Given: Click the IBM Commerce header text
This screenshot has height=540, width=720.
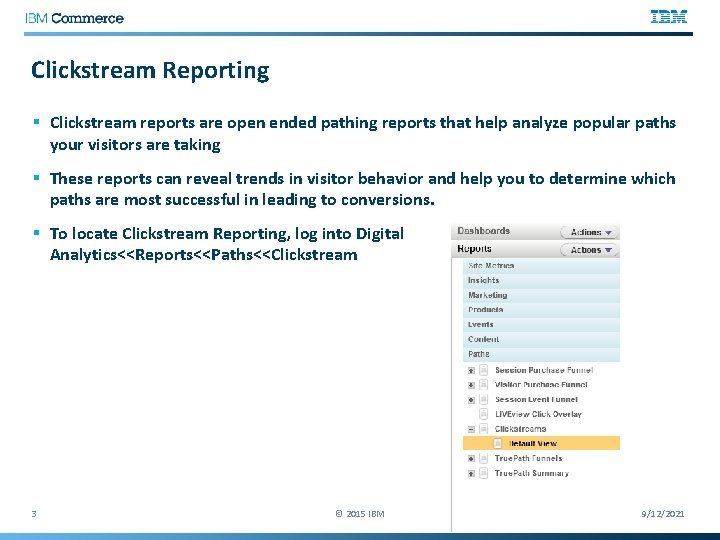Looking at the screenshot, I should click(74, 18).
